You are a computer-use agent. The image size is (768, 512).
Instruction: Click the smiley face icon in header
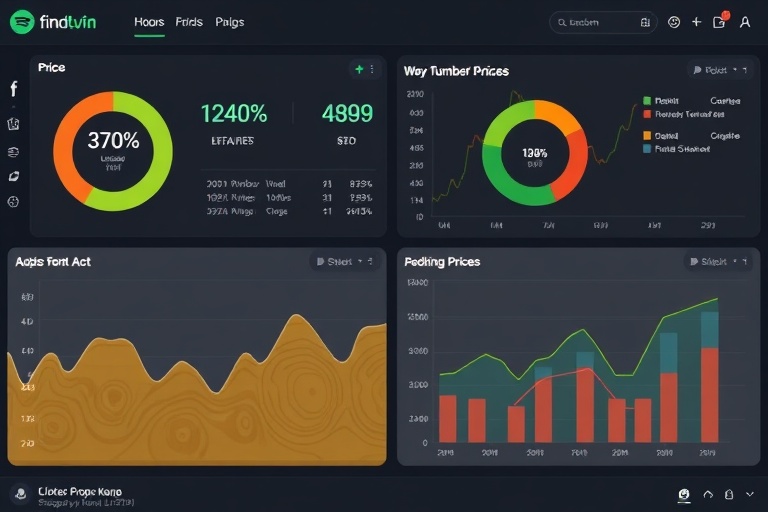(x=673, y=21)
